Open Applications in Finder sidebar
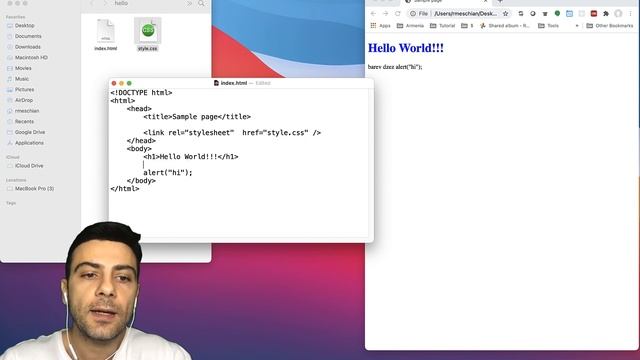This screenshot has width=640, height=360. pos(29,143)
